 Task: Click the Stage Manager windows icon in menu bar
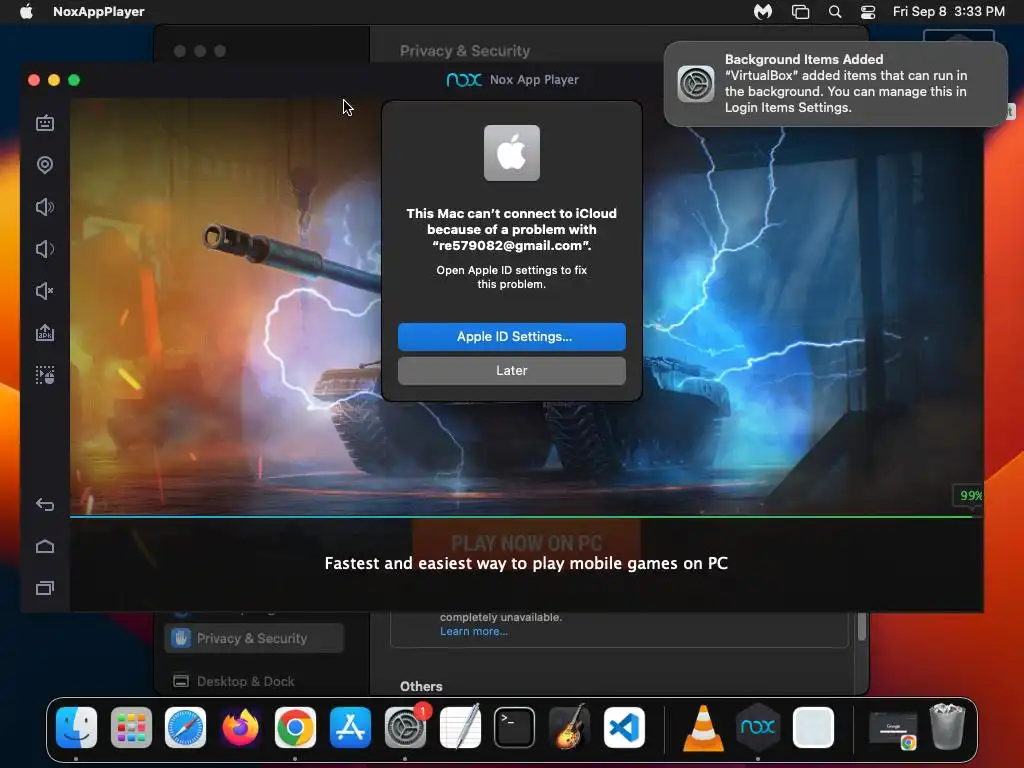(x=800, y=11)
